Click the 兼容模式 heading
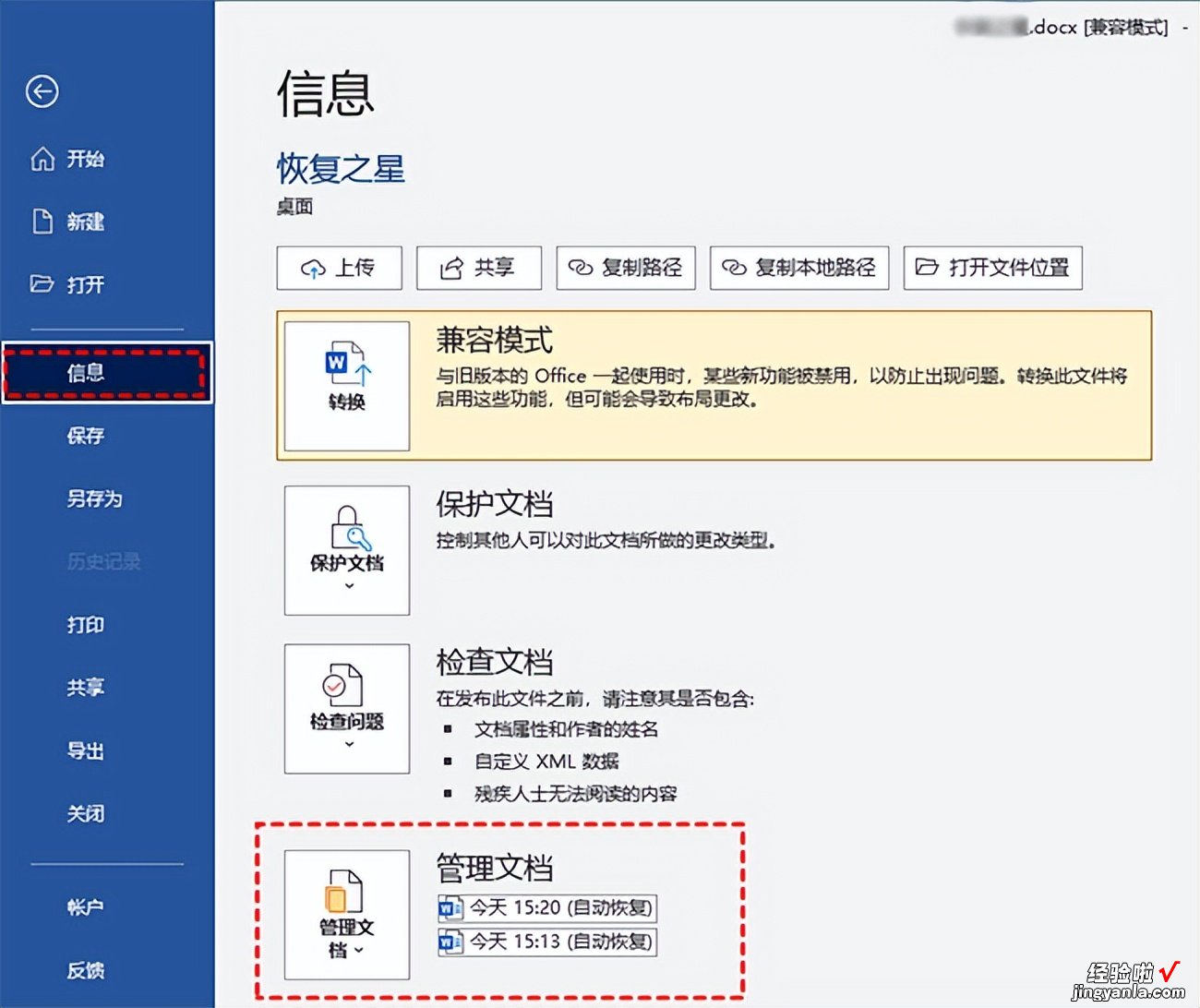The width and height of the screenshot is (1200, 1008). [495, 340]
